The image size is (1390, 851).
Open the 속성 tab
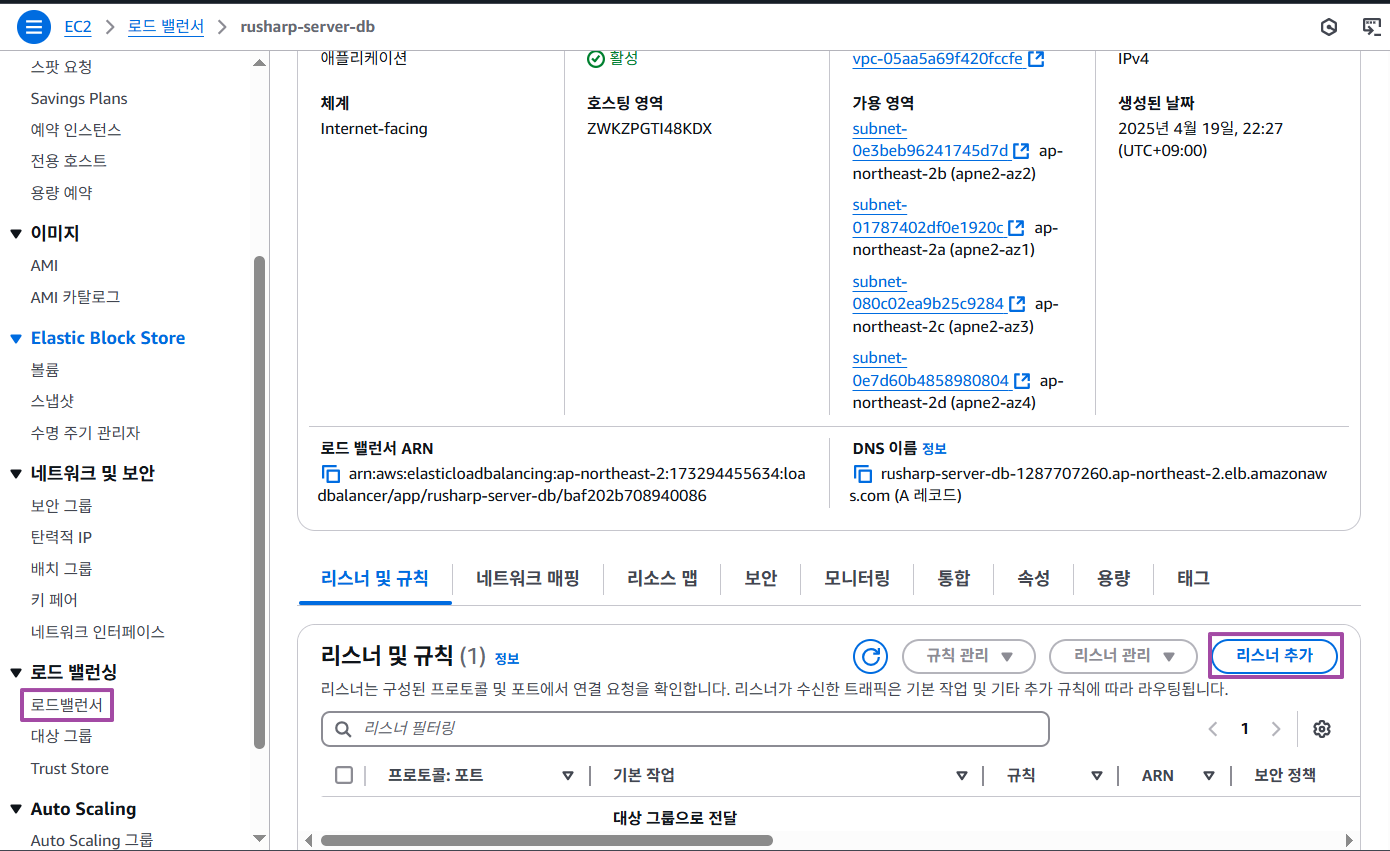1034,578
